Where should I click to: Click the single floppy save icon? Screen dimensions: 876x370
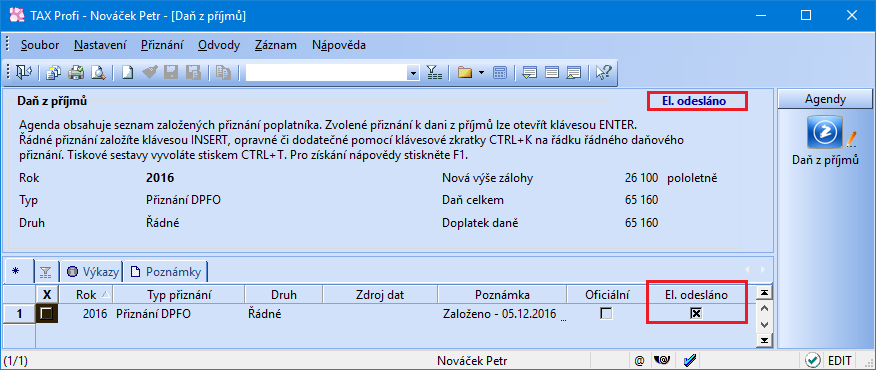tap(170, 73)
